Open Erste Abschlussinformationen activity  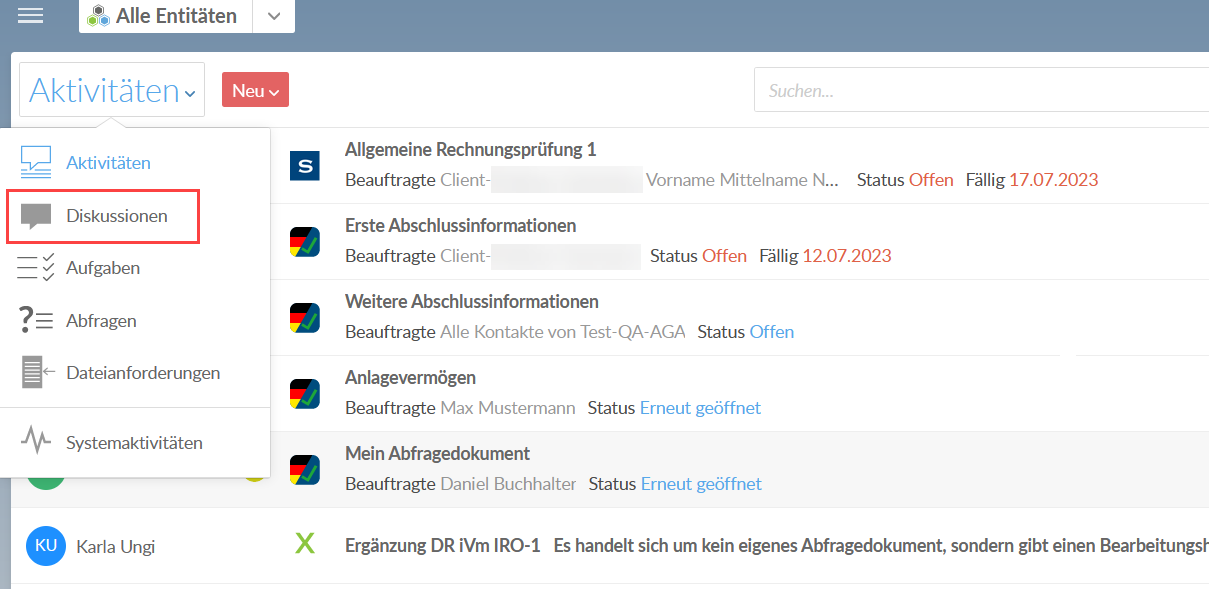pos(460,226)
